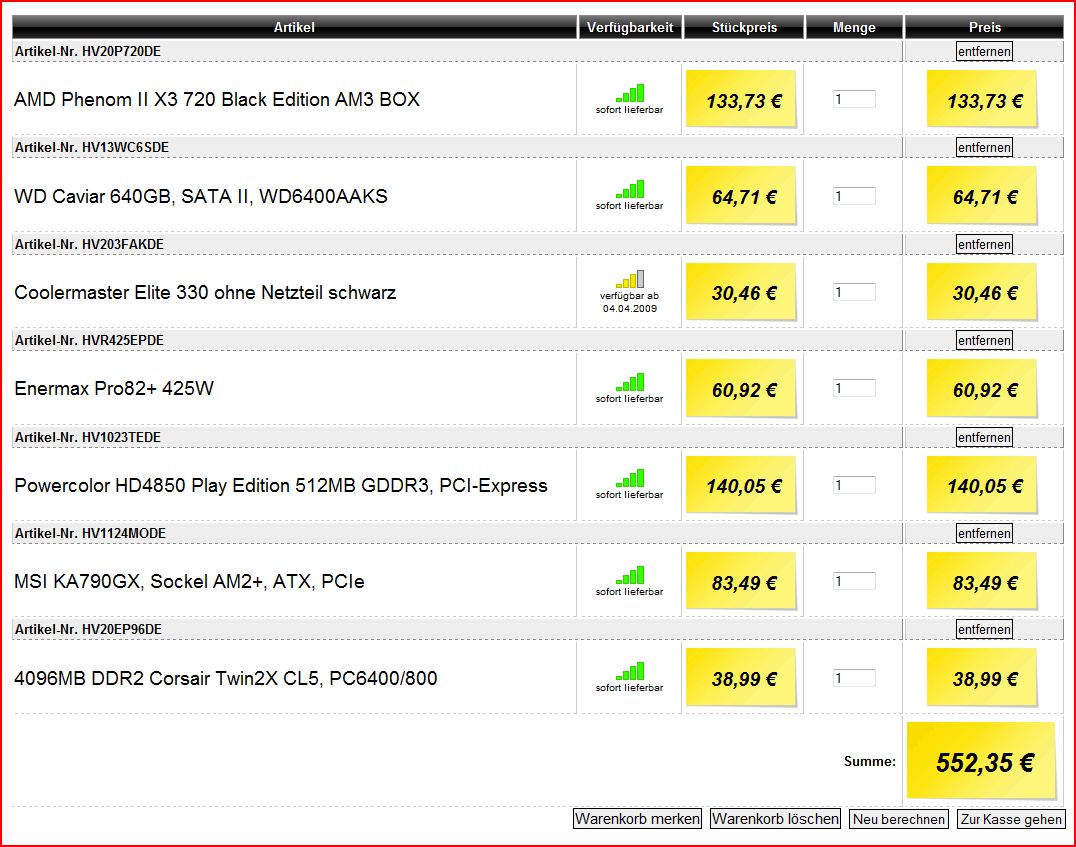This screenshot has width=1076, height=847.
Task: Click availability bars icon for AMD Phenom II
Action: [630, 93]
